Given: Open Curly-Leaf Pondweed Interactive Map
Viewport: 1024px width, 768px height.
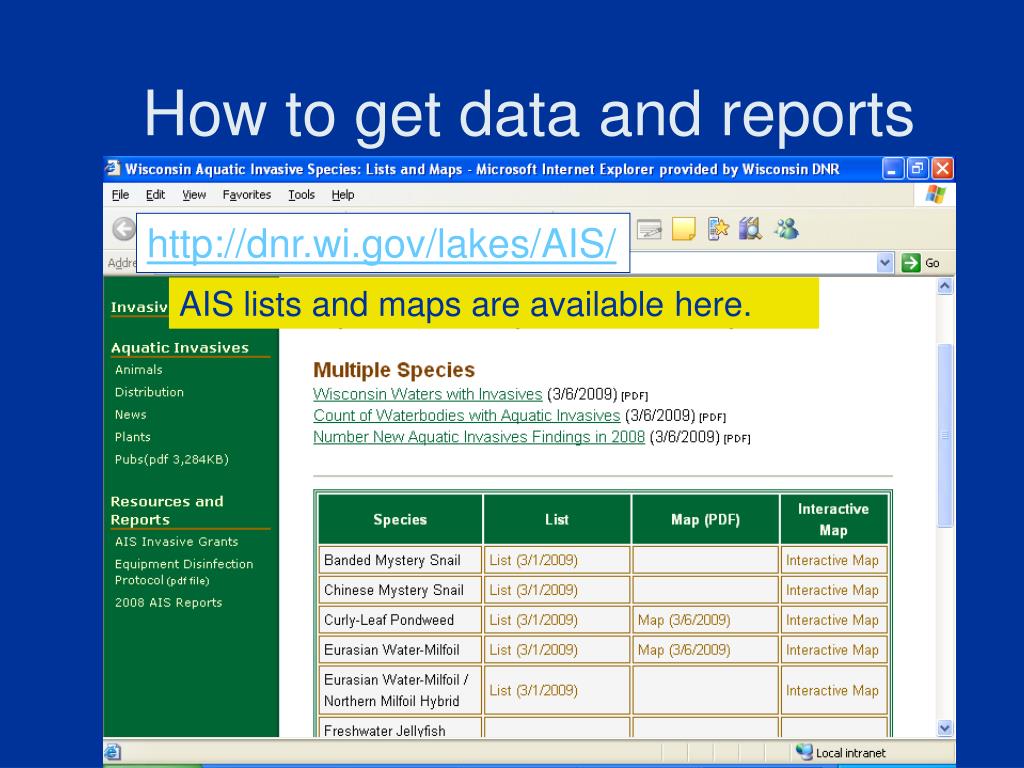Looking at the screenshot, I should [x=832, y=620].
